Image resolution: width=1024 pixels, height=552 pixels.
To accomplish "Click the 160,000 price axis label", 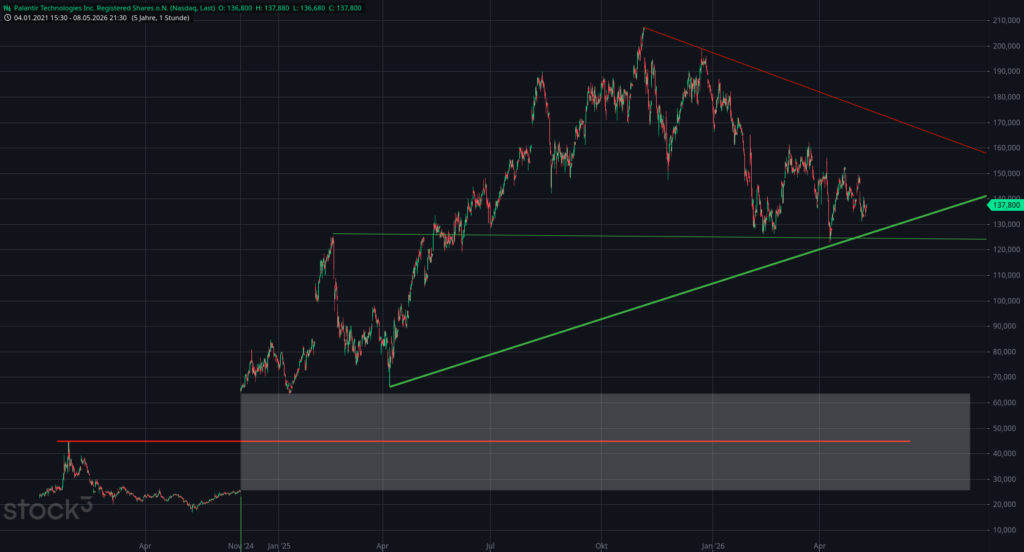I will [1006, 148].
